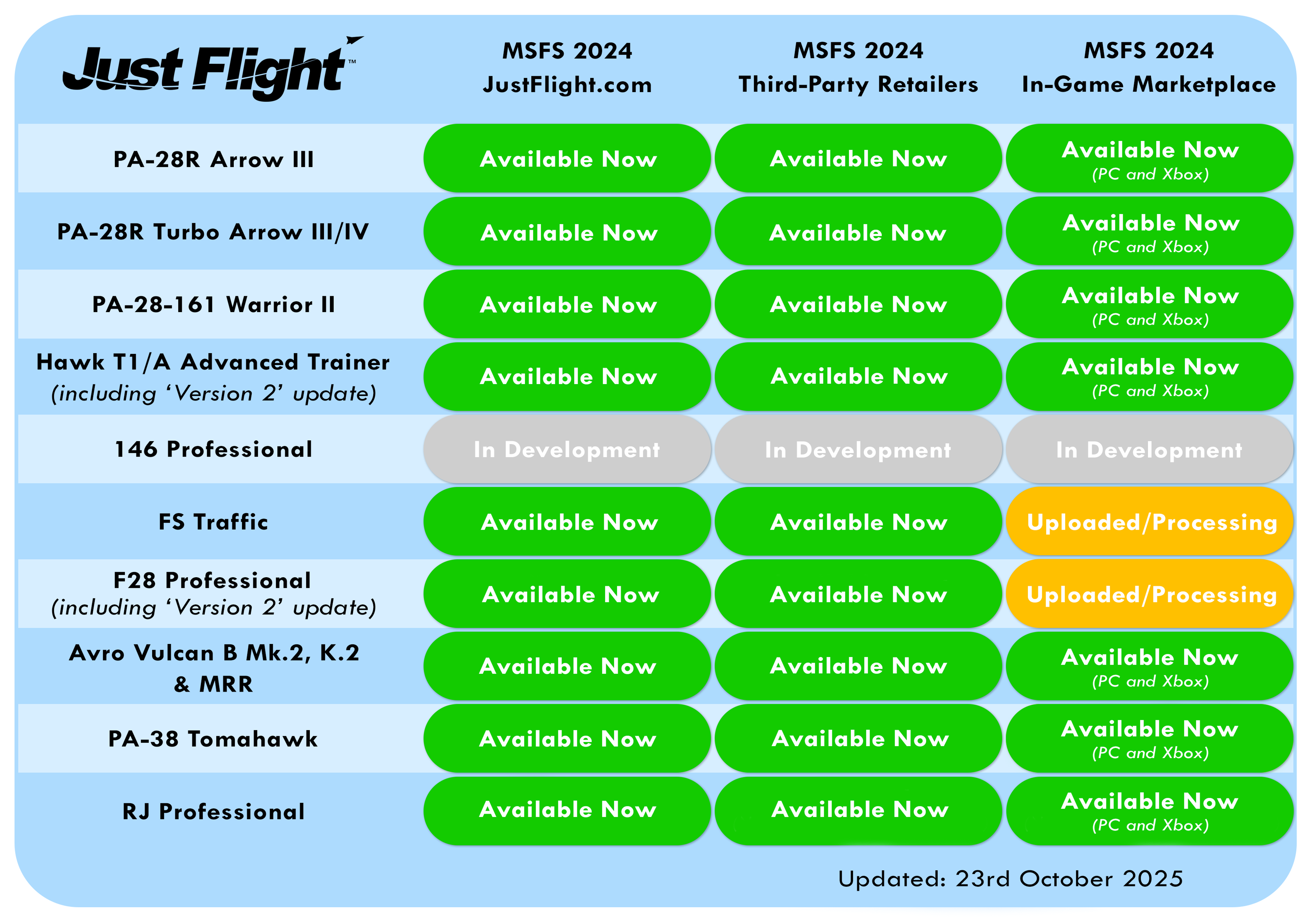The height and width of the screenshot is (924, 1315).
Task: Click the RJ Professional row label
Action: tap(213, 812)
